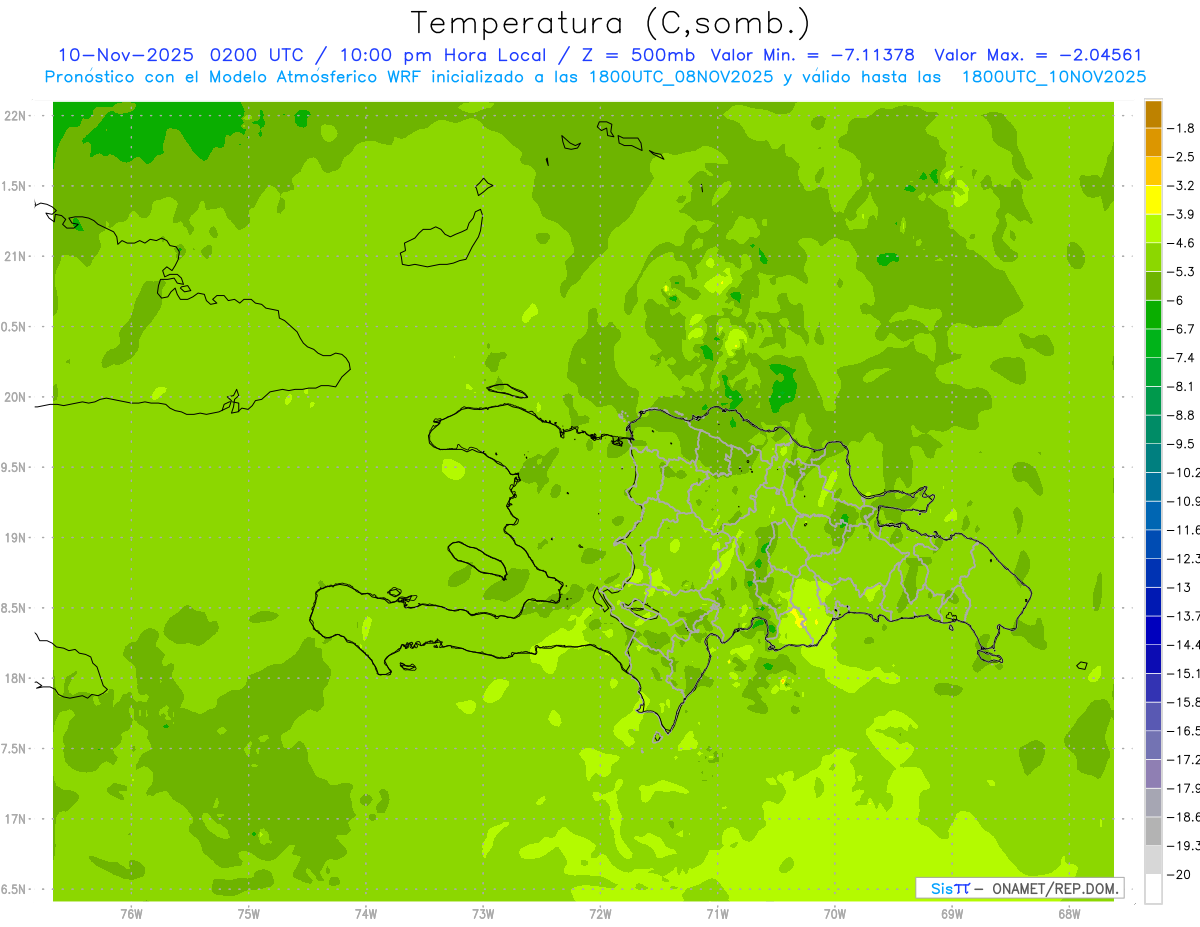Click the yellow swatch between -3.2 and -3.9

click(1153, 200)
